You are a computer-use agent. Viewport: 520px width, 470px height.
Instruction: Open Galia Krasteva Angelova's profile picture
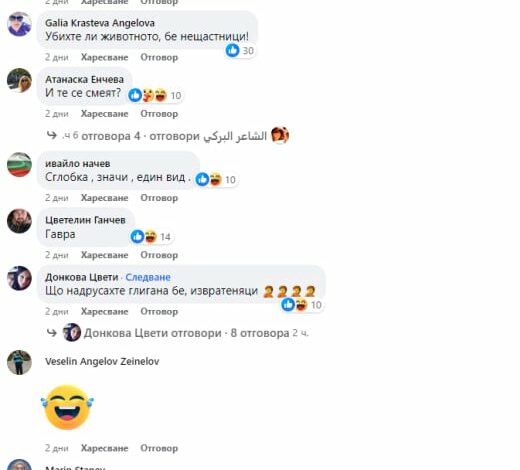pos(19,24)
